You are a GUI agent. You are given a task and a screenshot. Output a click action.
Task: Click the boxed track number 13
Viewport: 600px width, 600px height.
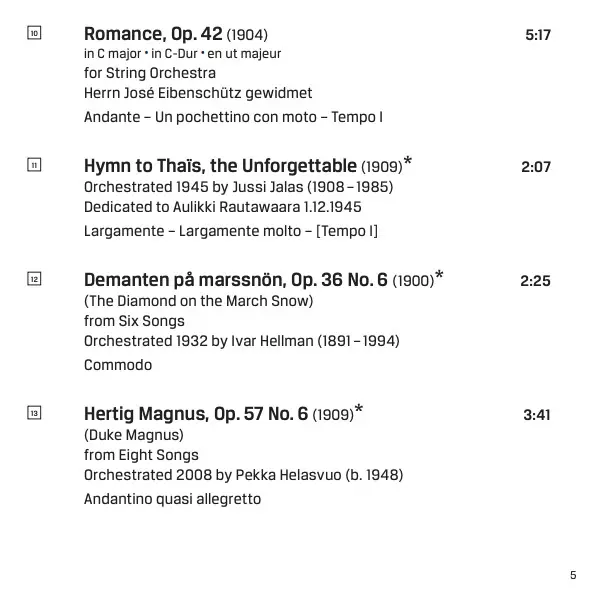click(34, 413)
